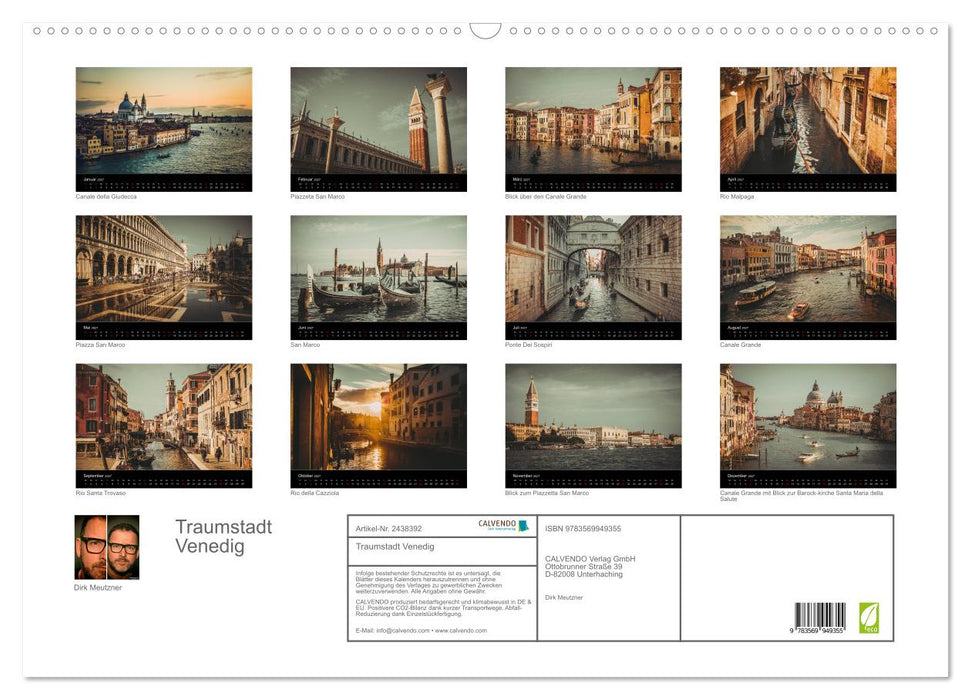The image size is (971, 700).
Task: Click the Januar calendar date strip
Action: click(163, 183)
